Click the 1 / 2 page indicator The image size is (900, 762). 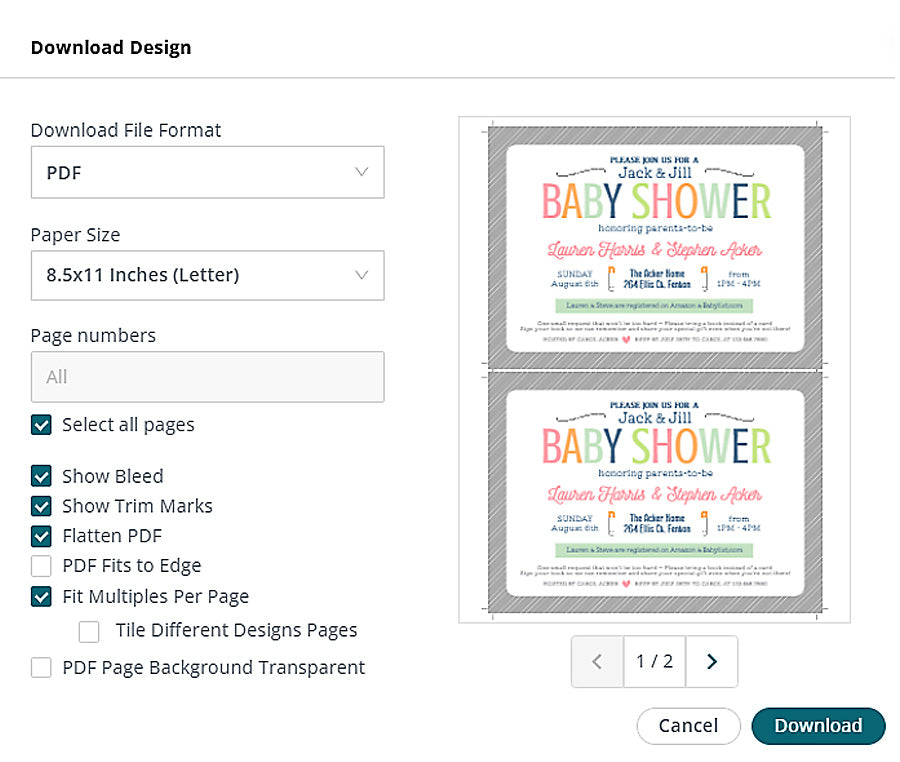click(x=654, y=662)
